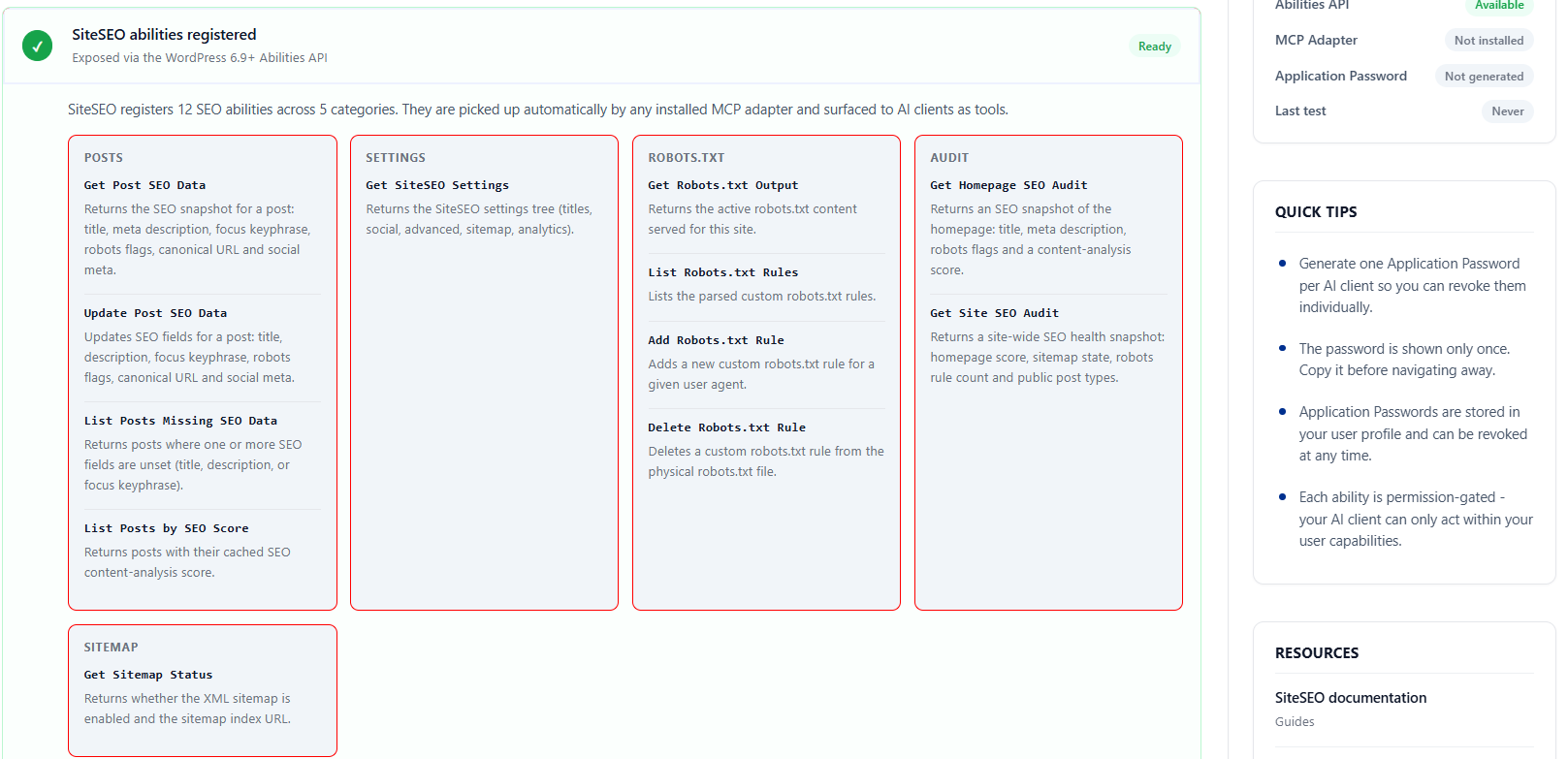Click the 'Last test' status label
The image size is (1568, 759).
pyautogui.click(x=1300, y=111)
